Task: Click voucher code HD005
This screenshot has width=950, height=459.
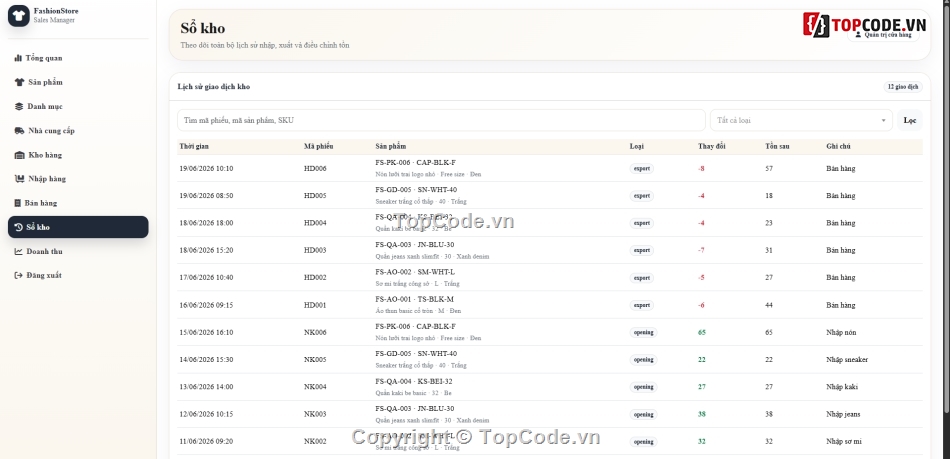Action: pos(315,196)
